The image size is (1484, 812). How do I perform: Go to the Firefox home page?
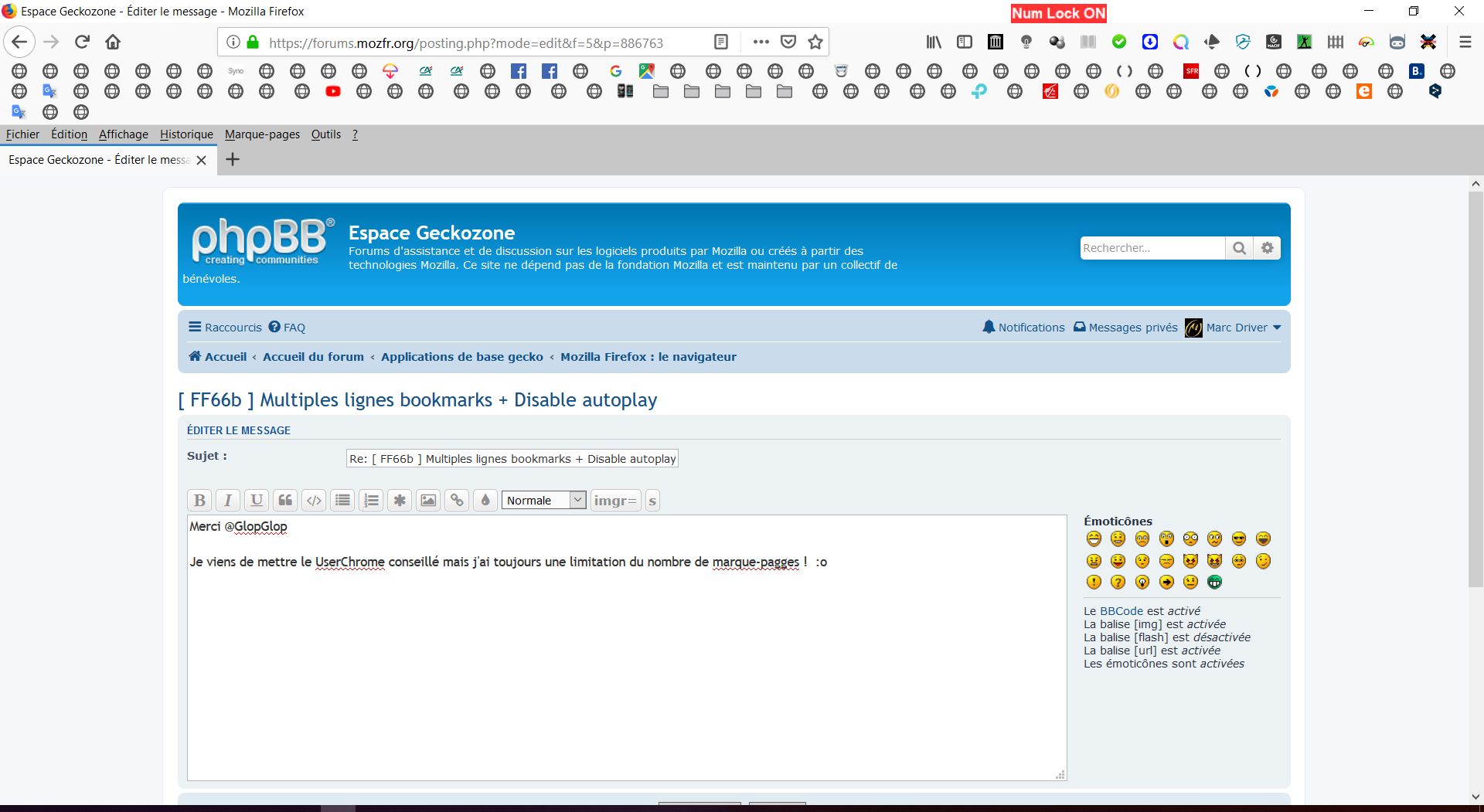tap(113, 42)
